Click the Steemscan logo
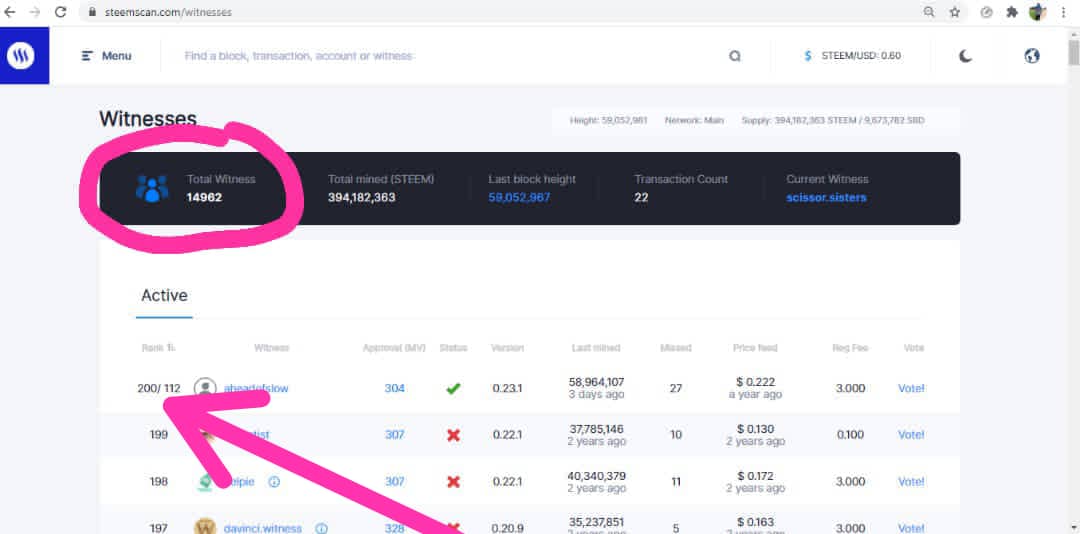1080x534 pixels. tap(21, 55)
